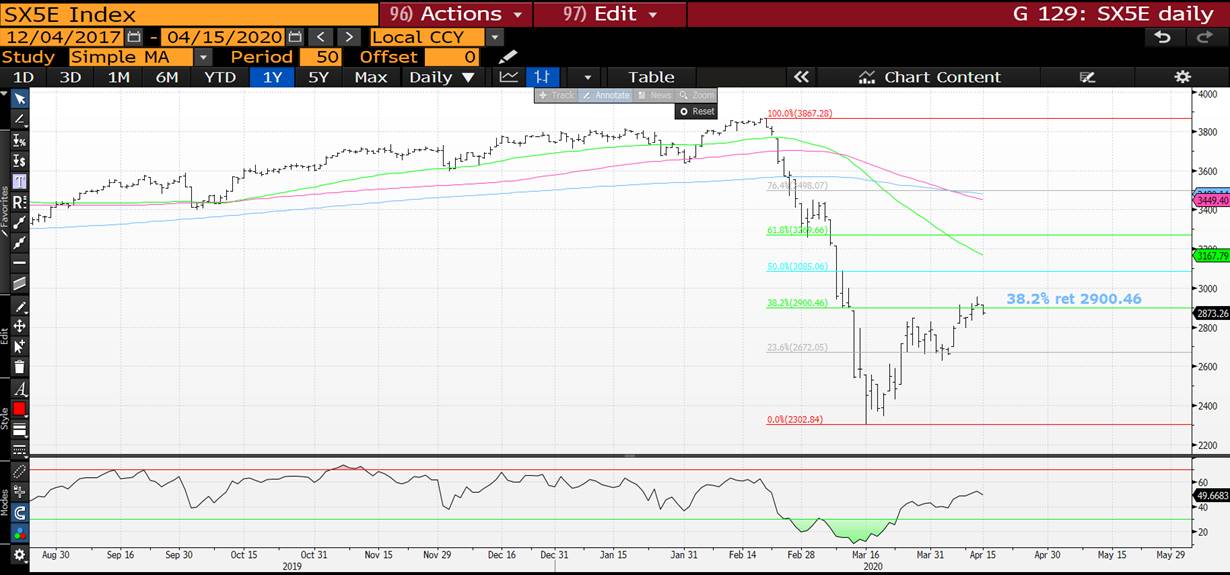This screenshot has width=1230, height=575.
Task: Select the arrow pointer tool in left toolbar
Action: click(x=19, y=98)
